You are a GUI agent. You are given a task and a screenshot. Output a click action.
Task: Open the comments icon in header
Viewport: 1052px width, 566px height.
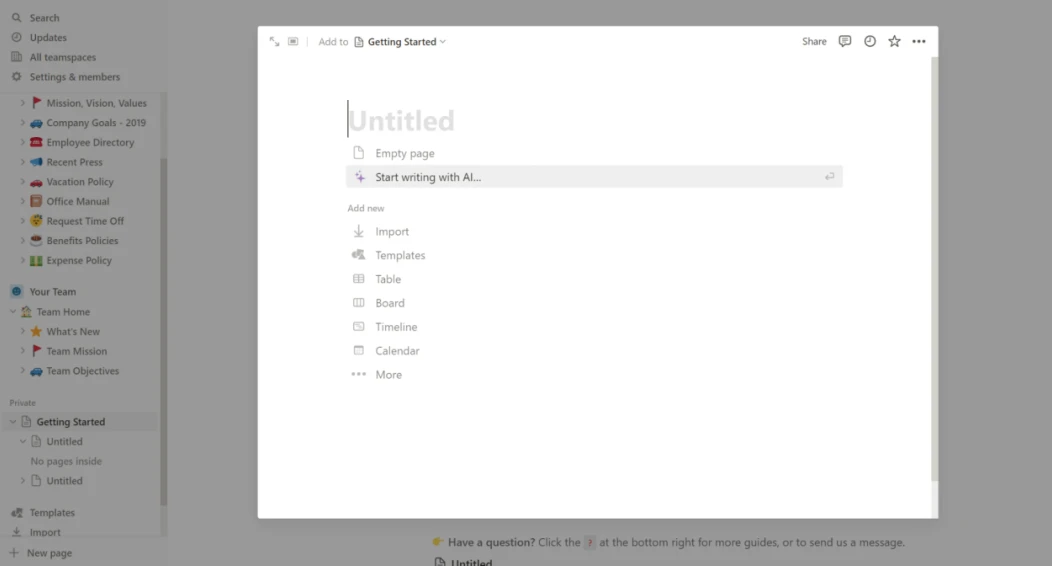(x=845, y=42)
